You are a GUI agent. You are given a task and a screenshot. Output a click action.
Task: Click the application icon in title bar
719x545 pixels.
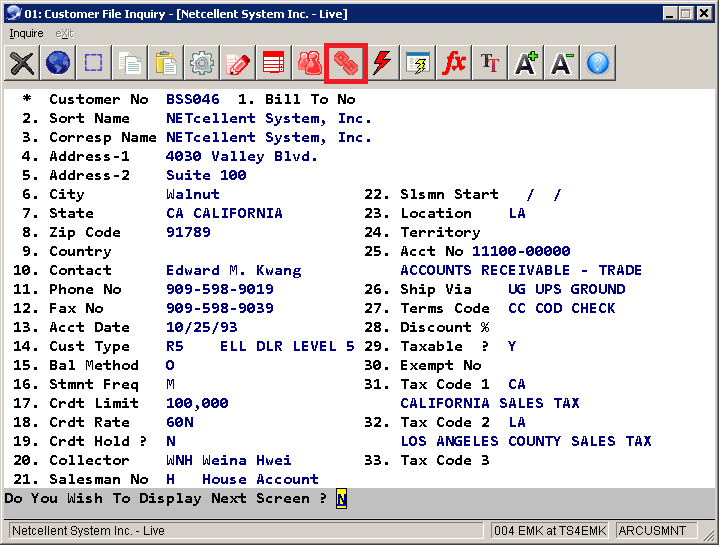[14, 13]
